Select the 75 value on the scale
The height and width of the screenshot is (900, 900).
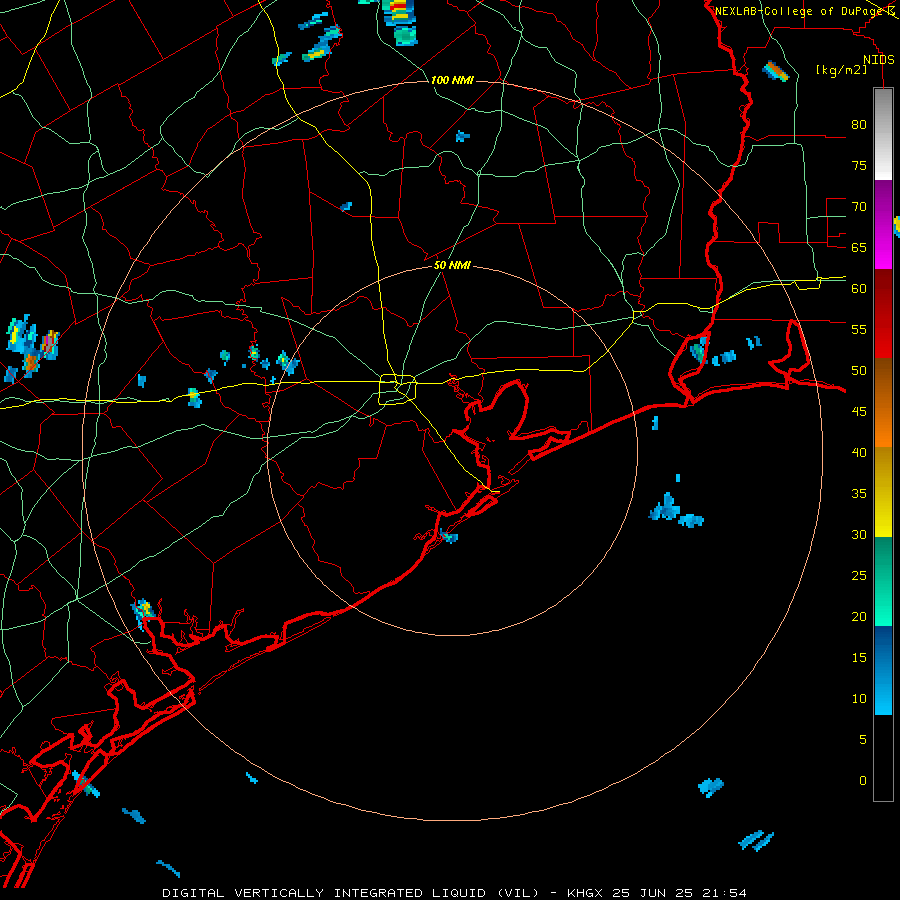point(859,165)
